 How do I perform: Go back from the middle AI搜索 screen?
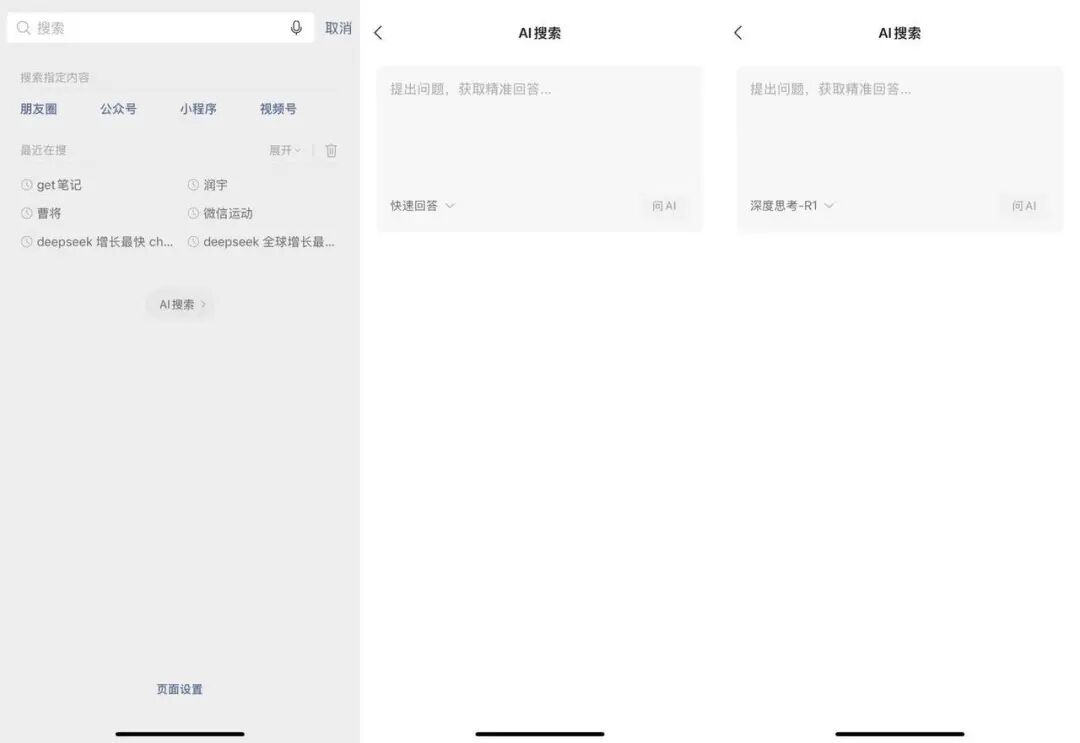click(x=378, y=32)
